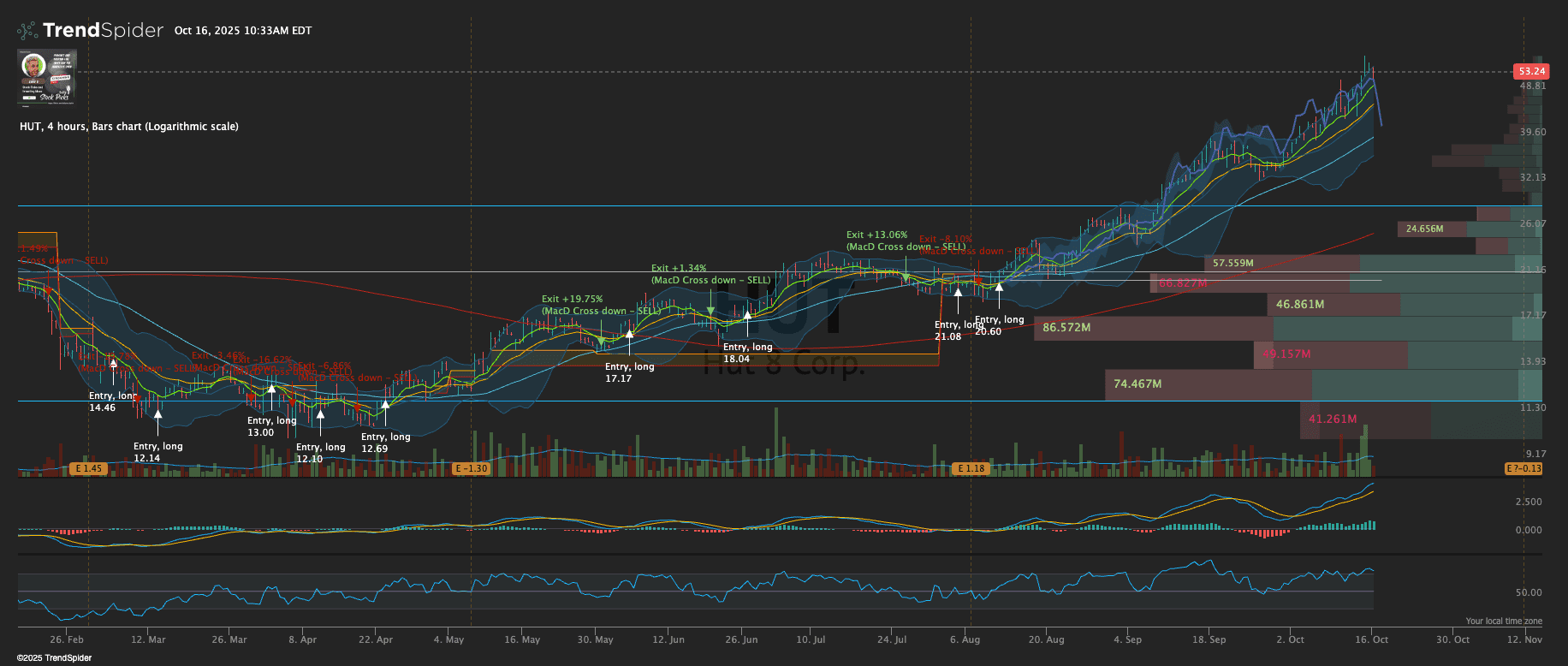Click the entry arrow above the 13.00 label
This screenshot has height=666, width=1568.
pyautogui.click(x=271, y=389)
